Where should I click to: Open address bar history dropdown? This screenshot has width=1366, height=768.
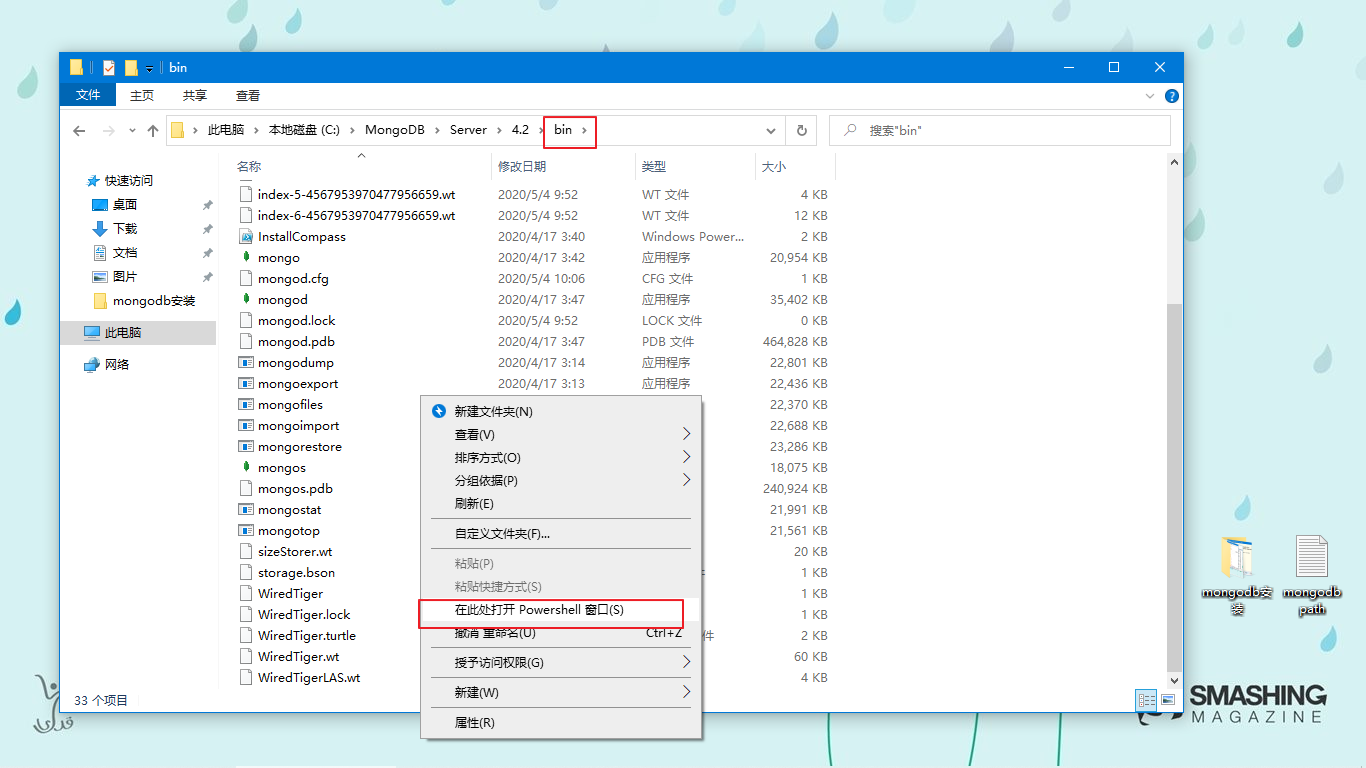tap(770, 130)
